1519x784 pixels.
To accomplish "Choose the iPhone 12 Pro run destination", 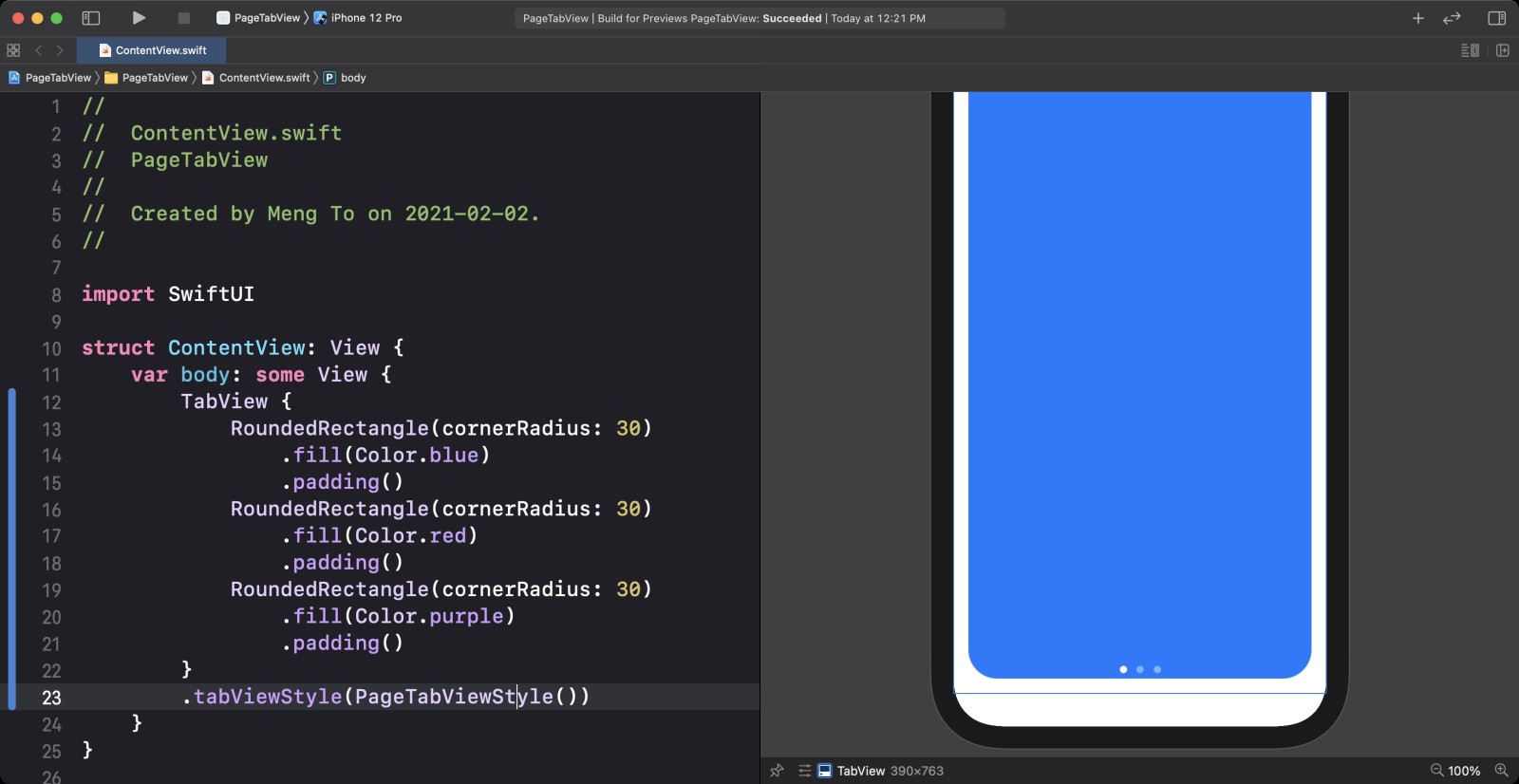I will coord(358,18).
